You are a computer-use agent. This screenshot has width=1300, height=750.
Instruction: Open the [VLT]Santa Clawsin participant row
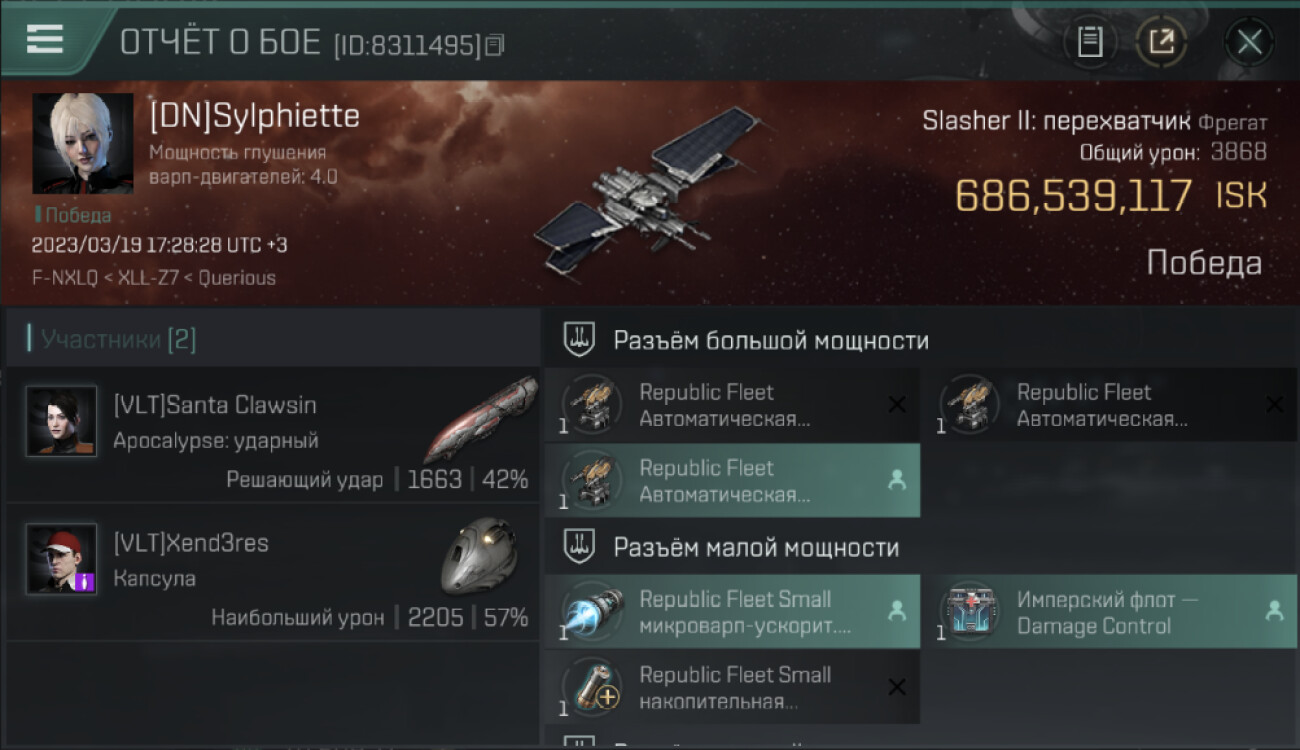[273, 435]
